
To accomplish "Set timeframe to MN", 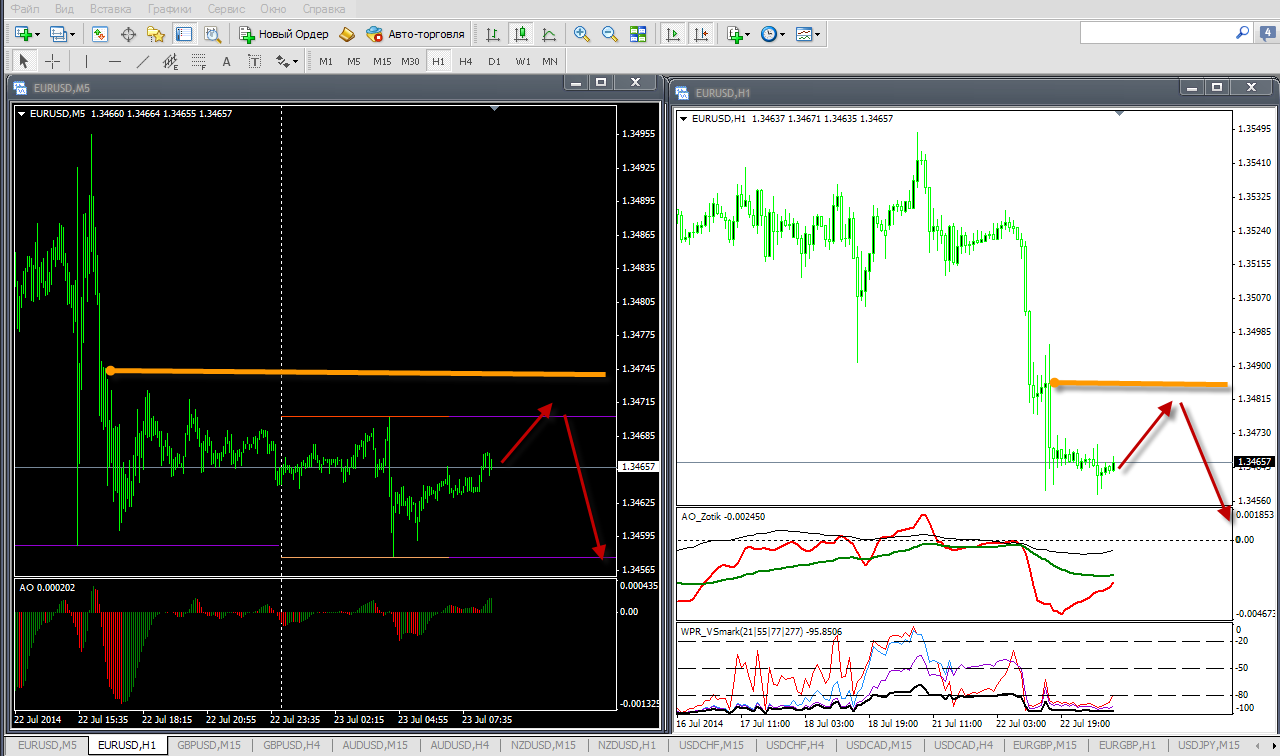I will point(550,61).
